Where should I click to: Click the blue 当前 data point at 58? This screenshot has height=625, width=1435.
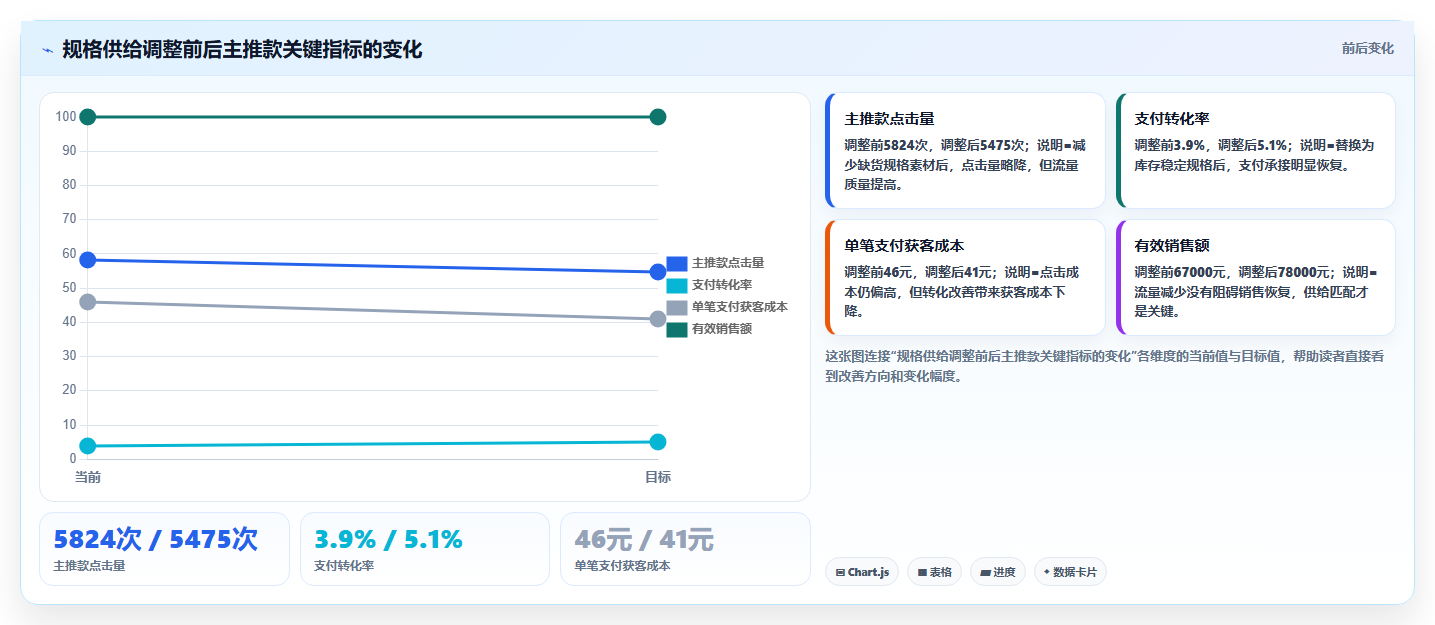88,260
